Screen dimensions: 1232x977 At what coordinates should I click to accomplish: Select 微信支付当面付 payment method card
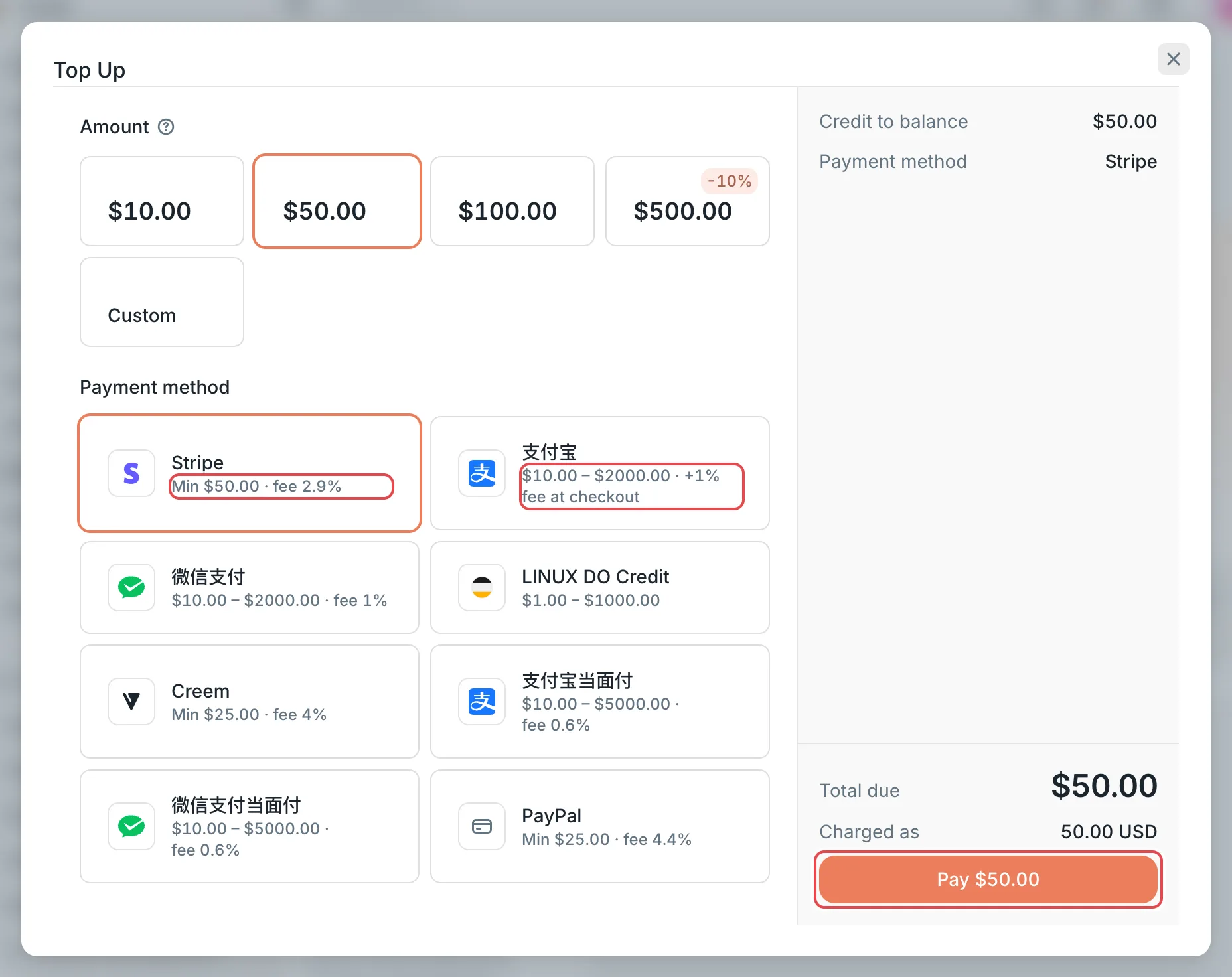pyautogui.click(x=250, y=826)
